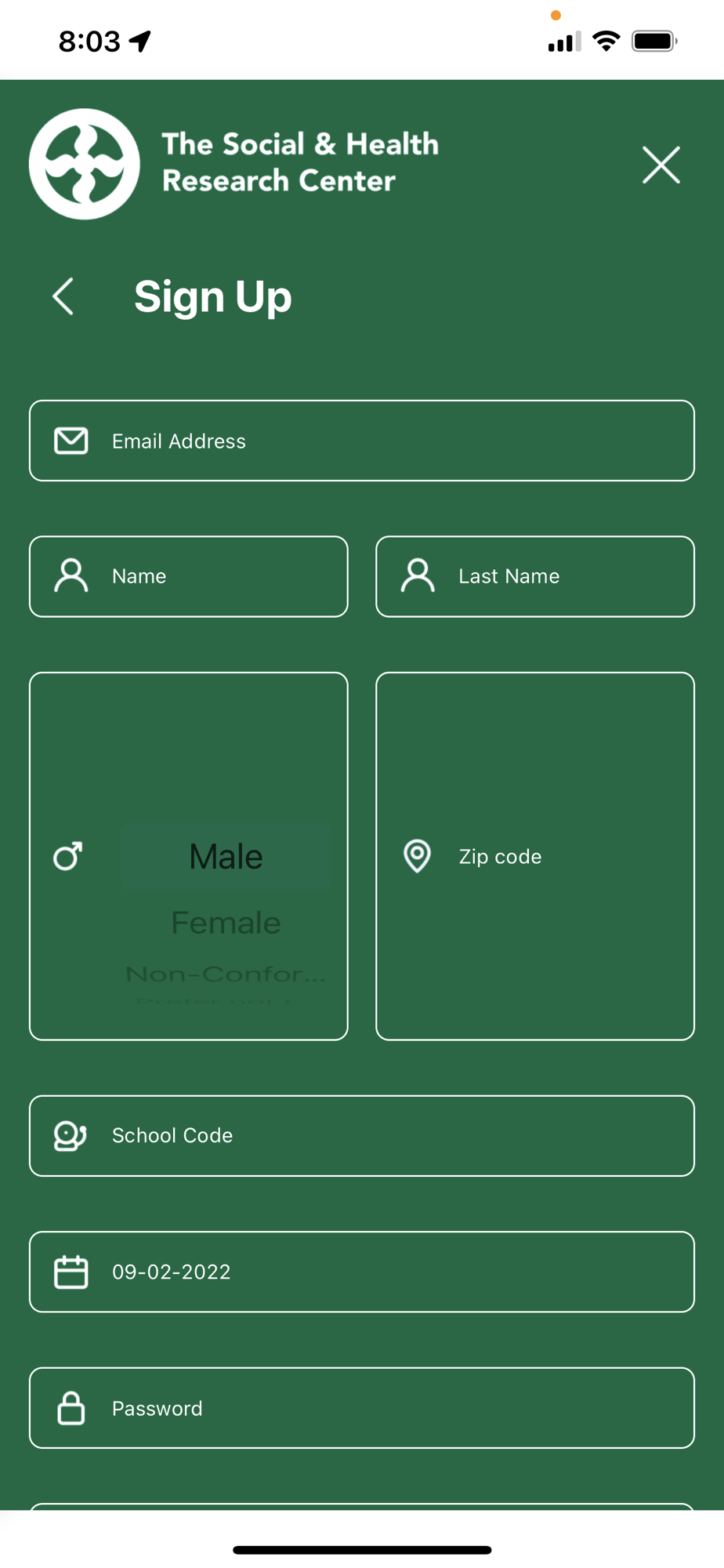Go back using the left chevron arrow
Viewport: 724px width, 1568px height.
tap(63, 296)
